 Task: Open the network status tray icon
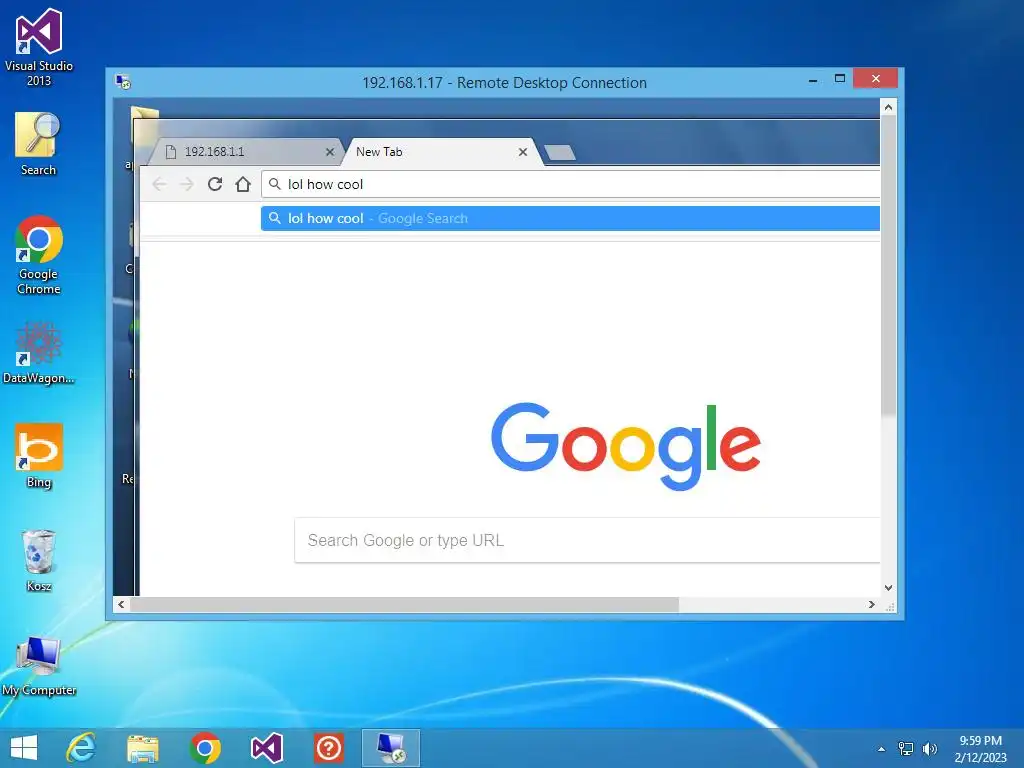point(906,749)
